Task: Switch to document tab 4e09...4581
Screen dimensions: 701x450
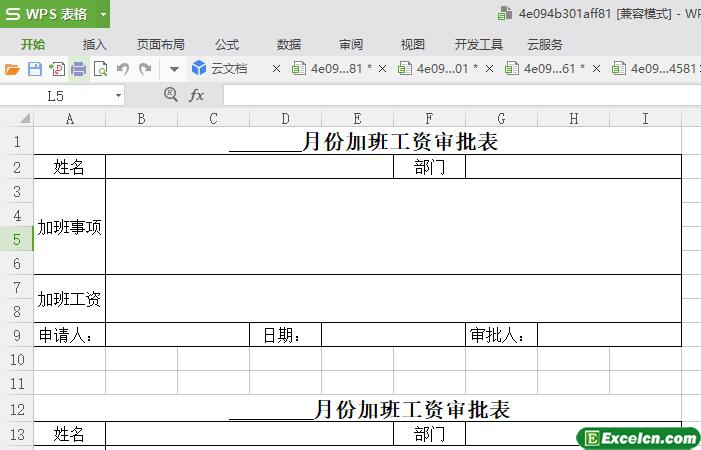Action: [x=655, y=69]
